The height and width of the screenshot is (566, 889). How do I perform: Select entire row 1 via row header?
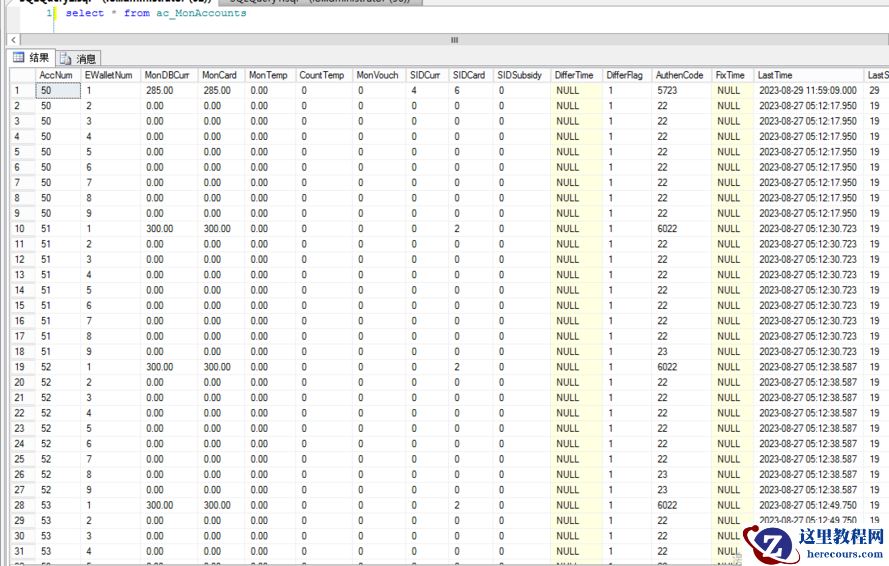pos(17,90)
